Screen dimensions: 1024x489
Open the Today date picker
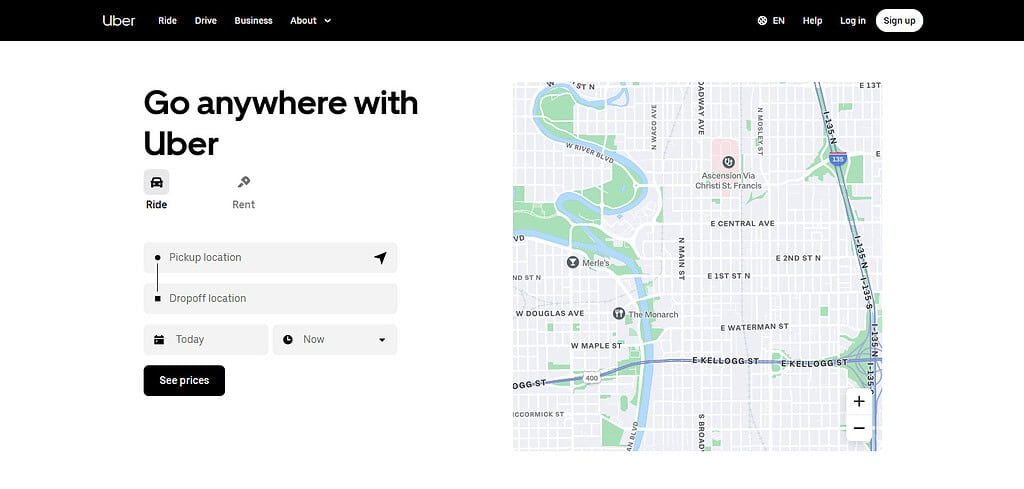coord(206,339)
